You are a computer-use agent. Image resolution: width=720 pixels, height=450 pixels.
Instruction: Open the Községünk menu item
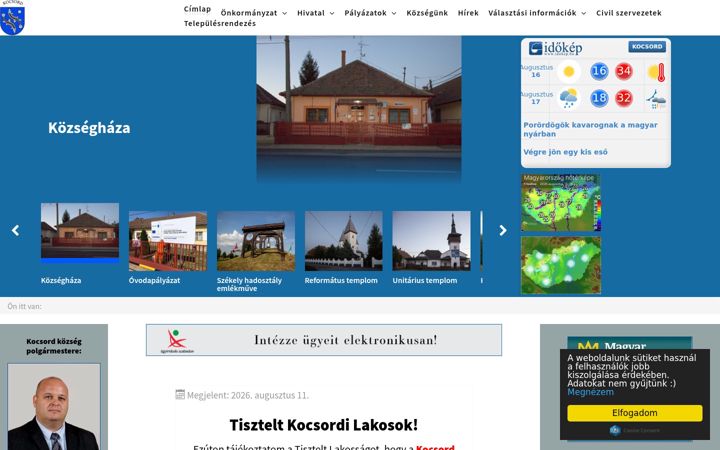427,13
